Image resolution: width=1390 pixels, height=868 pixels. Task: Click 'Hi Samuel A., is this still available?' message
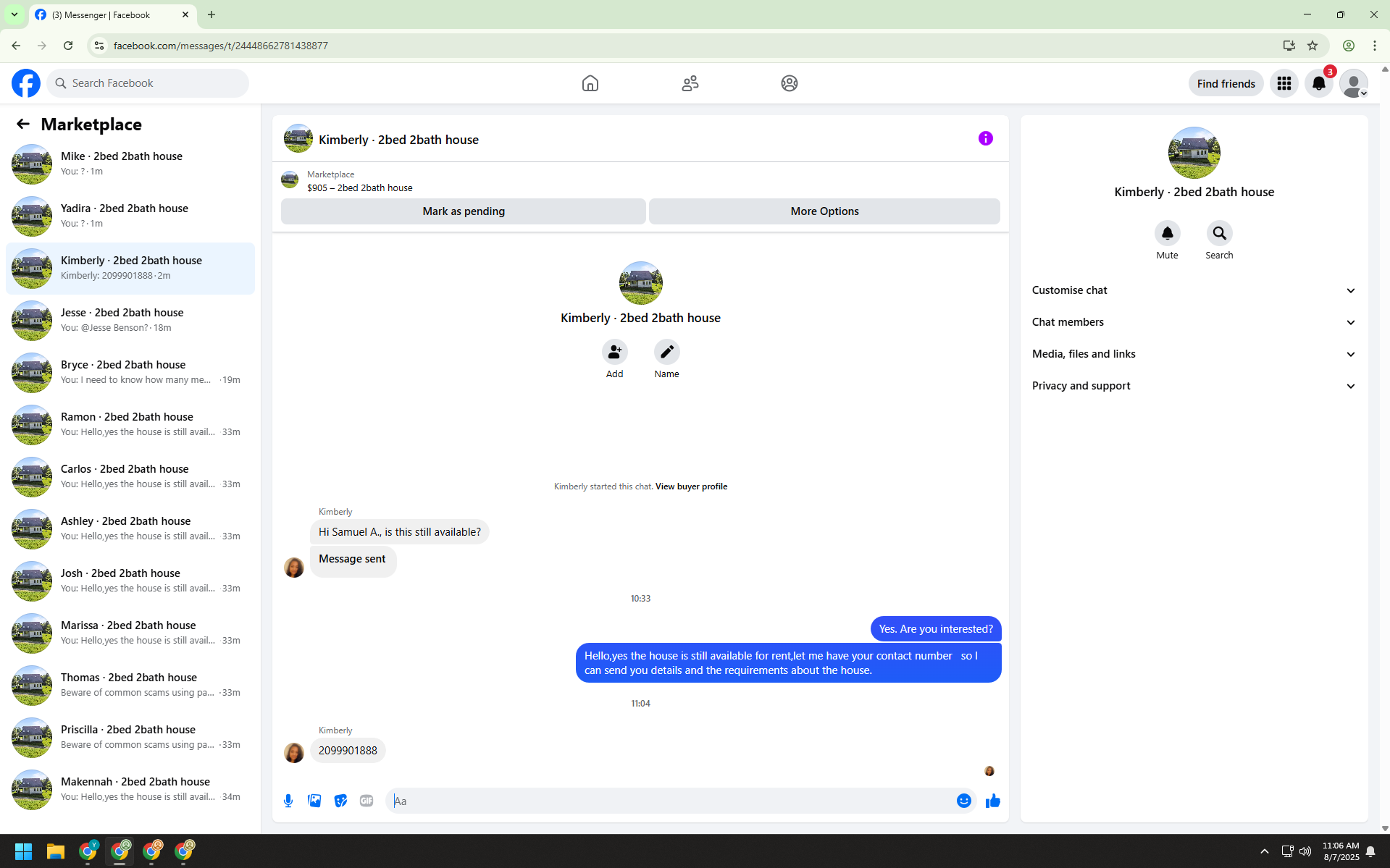399,532
